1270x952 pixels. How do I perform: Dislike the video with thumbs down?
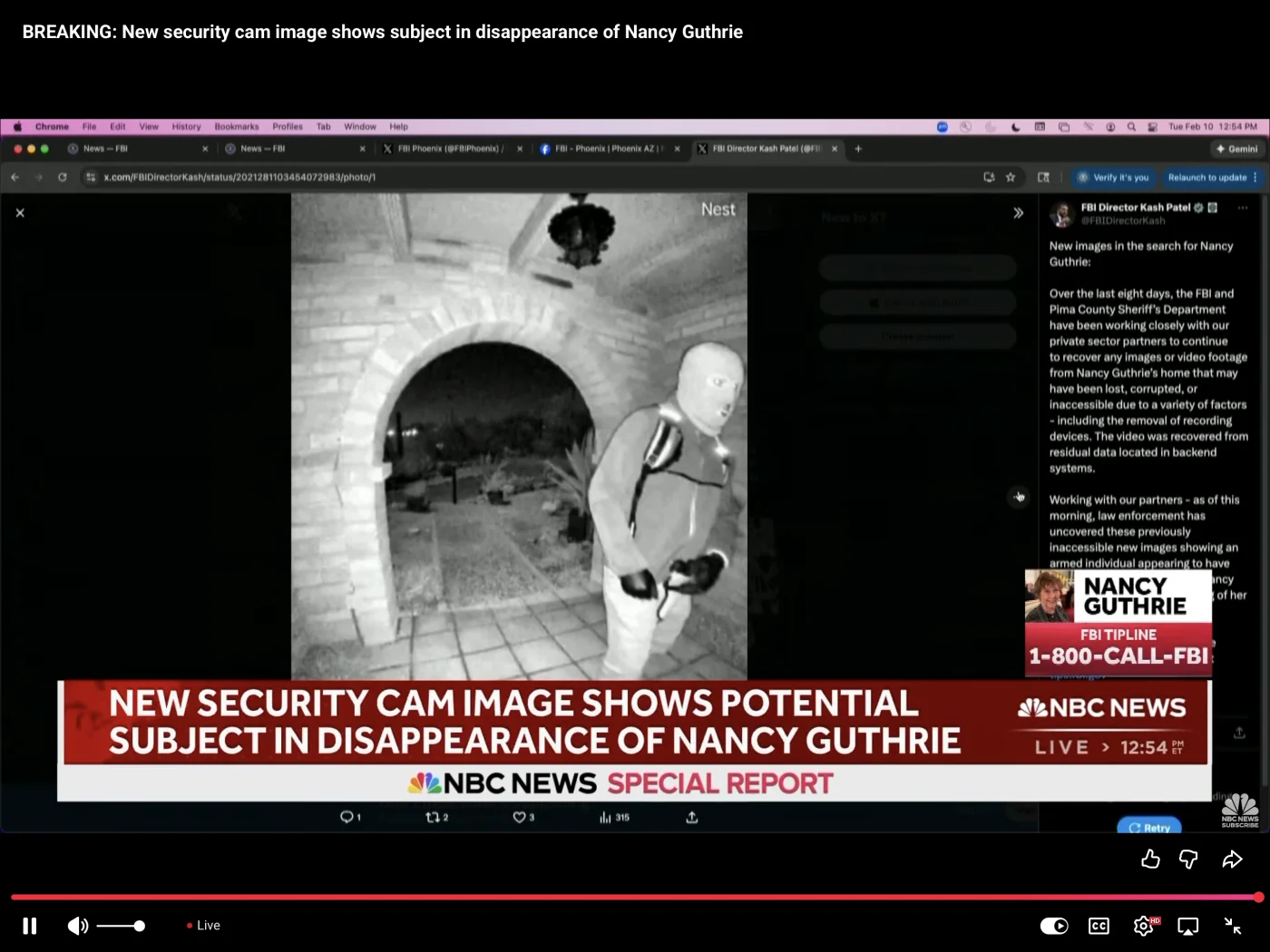[x=1188, y=859]
